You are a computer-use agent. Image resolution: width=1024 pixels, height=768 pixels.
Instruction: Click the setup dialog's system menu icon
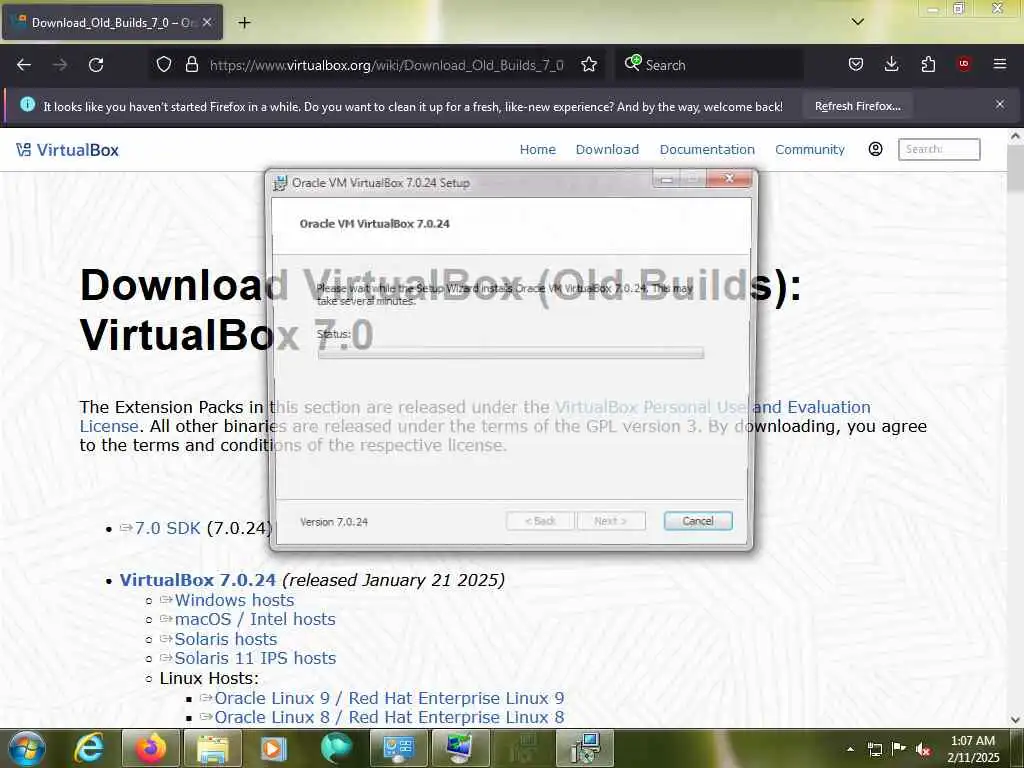280,183
